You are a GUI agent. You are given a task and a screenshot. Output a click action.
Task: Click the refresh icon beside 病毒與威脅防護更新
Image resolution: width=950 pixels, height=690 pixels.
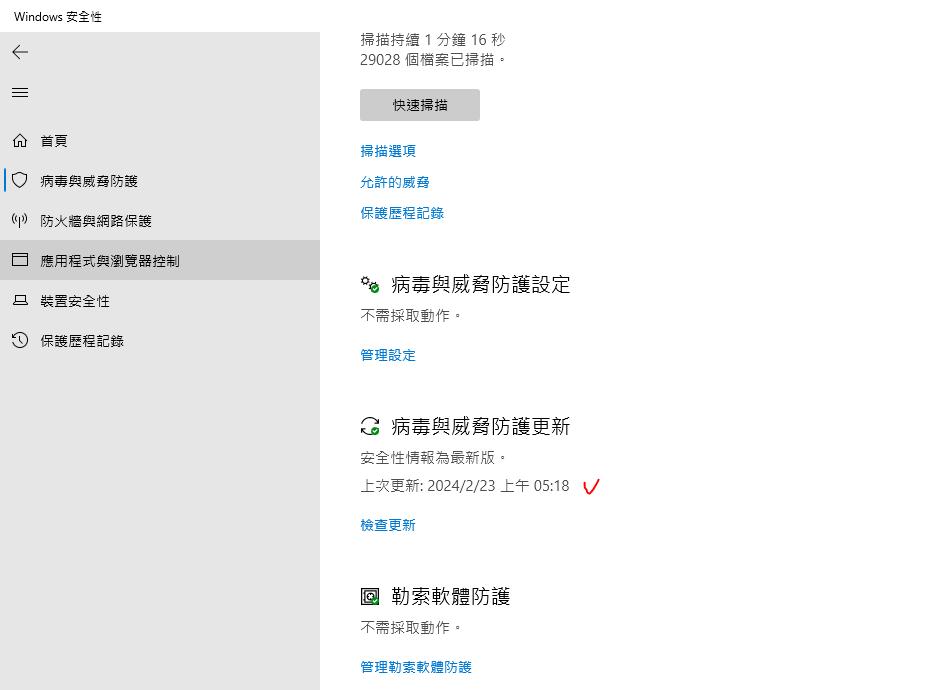point(370,427)
